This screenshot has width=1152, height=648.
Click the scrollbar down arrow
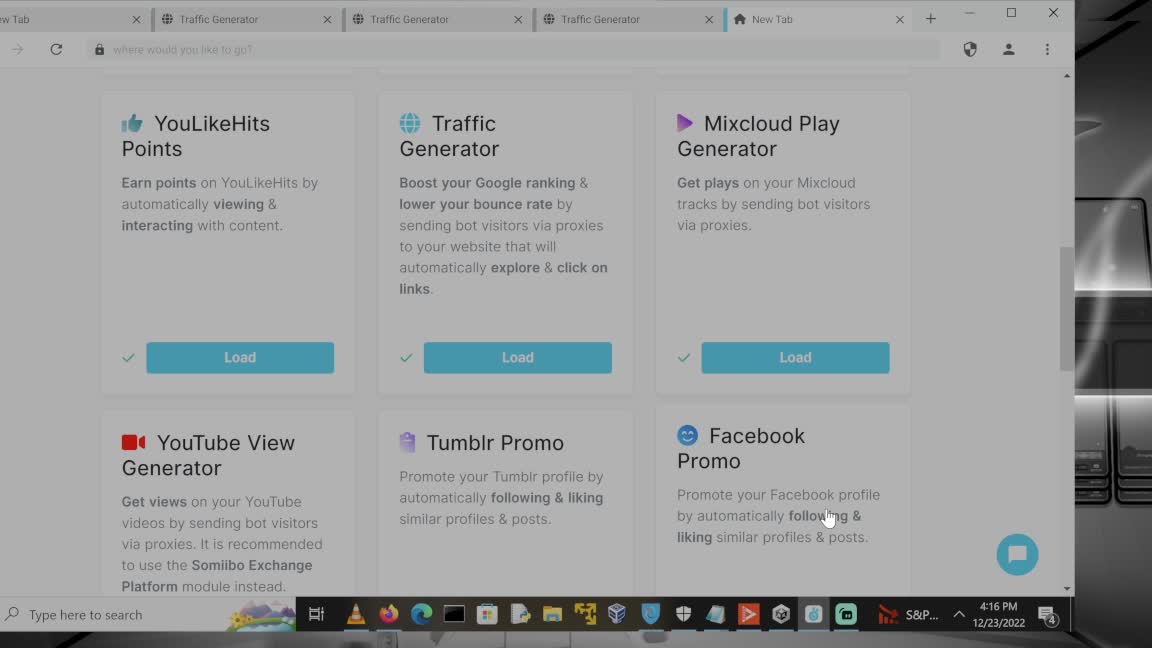pos(1067,588)
